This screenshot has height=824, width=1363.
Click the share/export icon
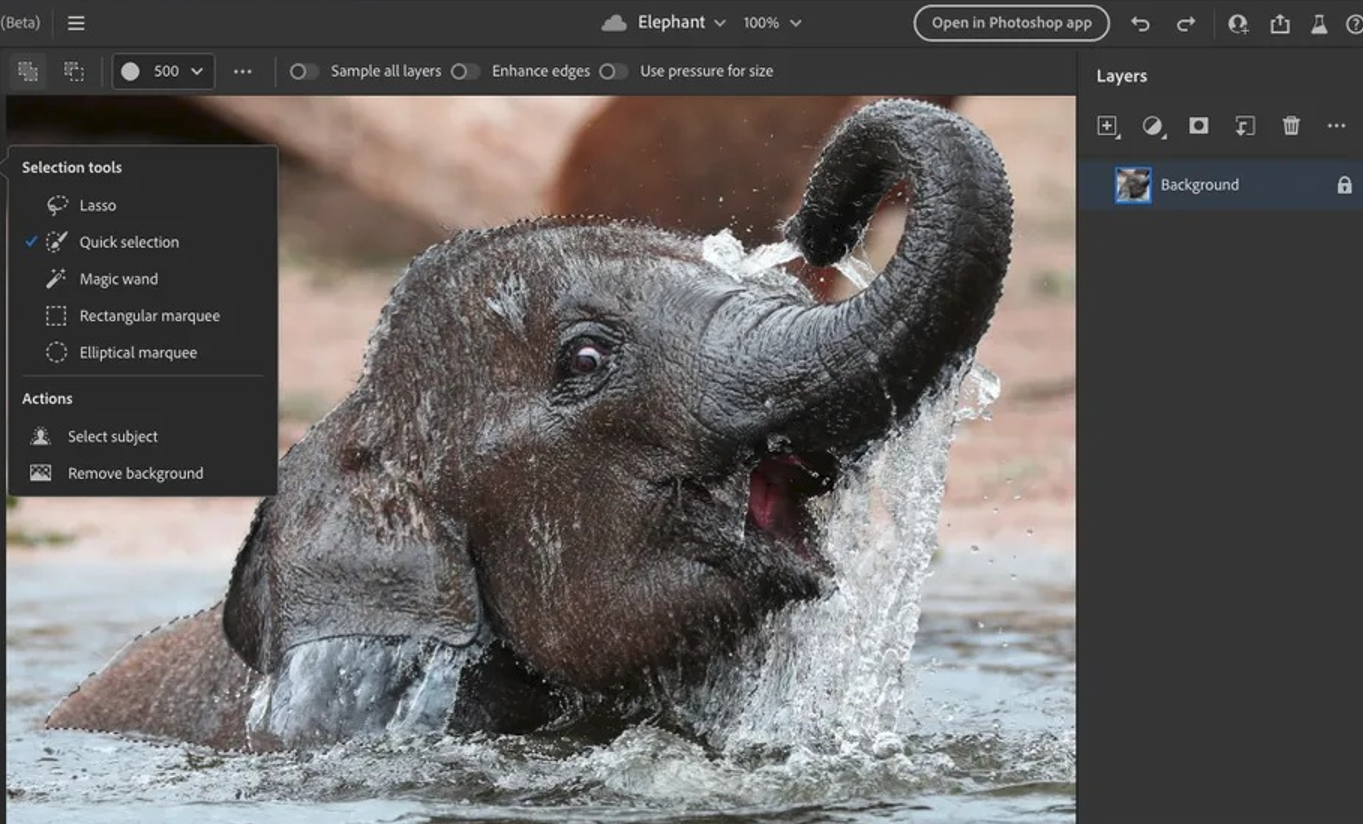[x=1280, y=24]
